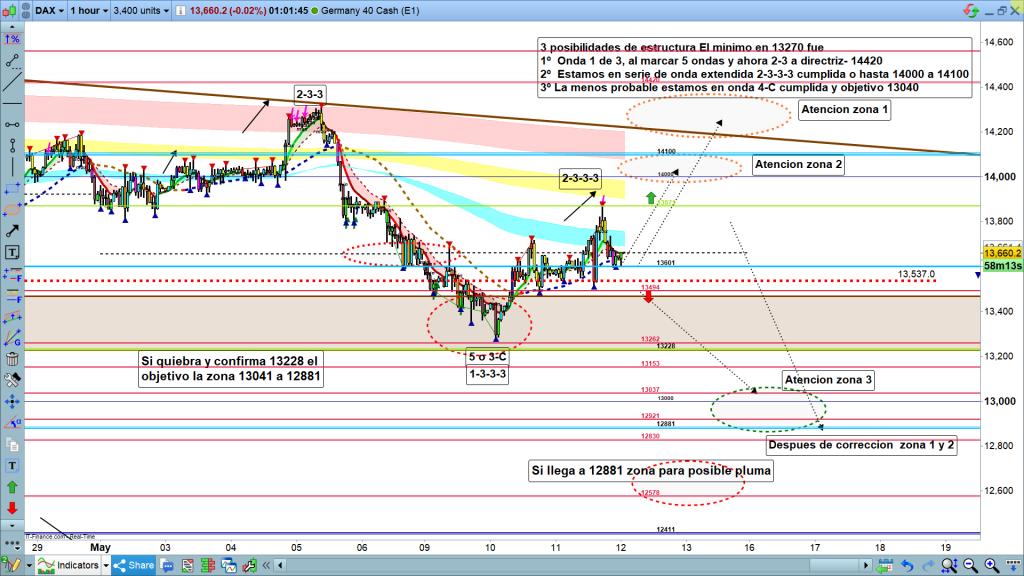Open the Indicators menu
This screenshot has height=576, width=1024.
click(76, 566)
